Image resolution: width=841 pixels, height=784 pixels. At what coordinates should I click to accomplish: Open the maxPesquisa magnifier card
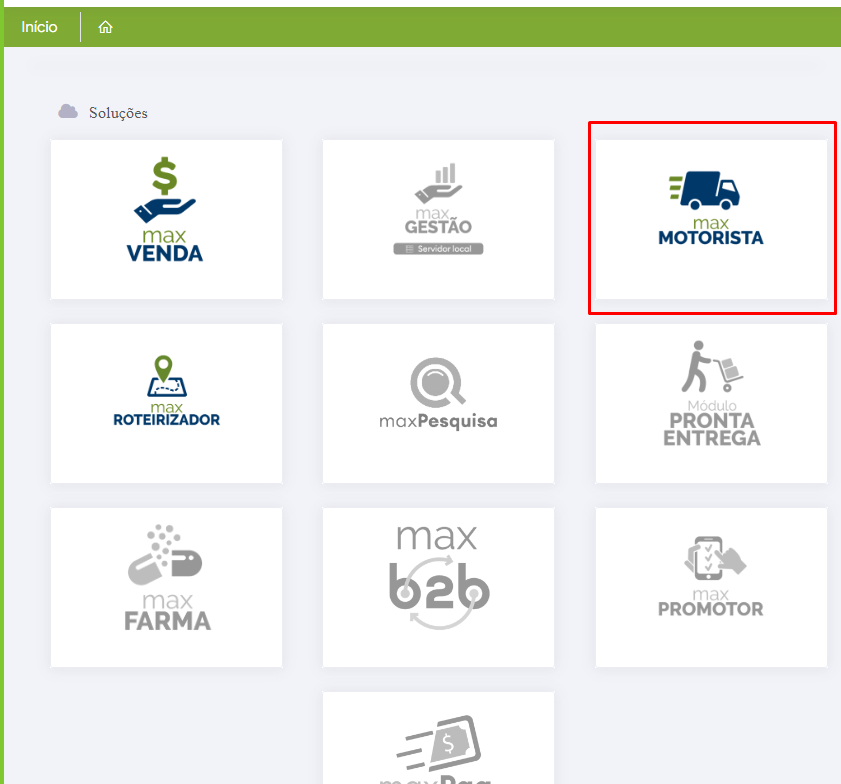point(438,403)
